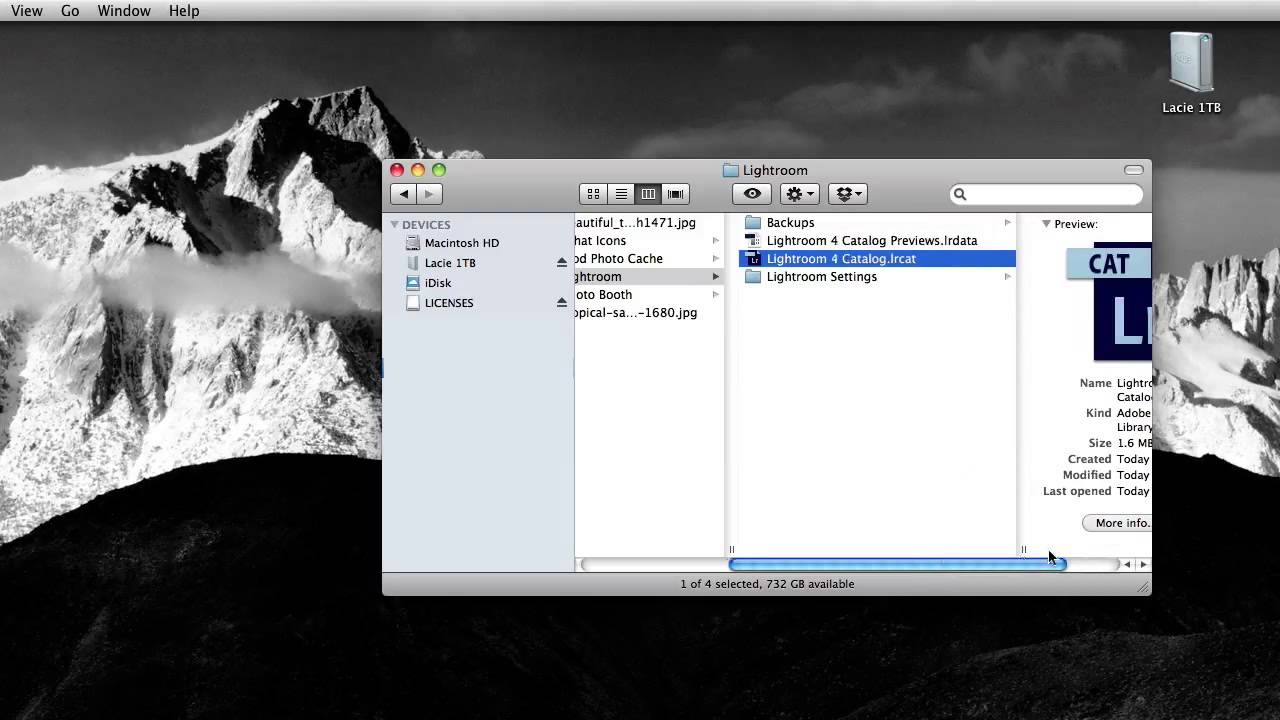The image size is (1280, 720).
Task: Open the Dropbox toolbar menu
Action: point(847,194)
